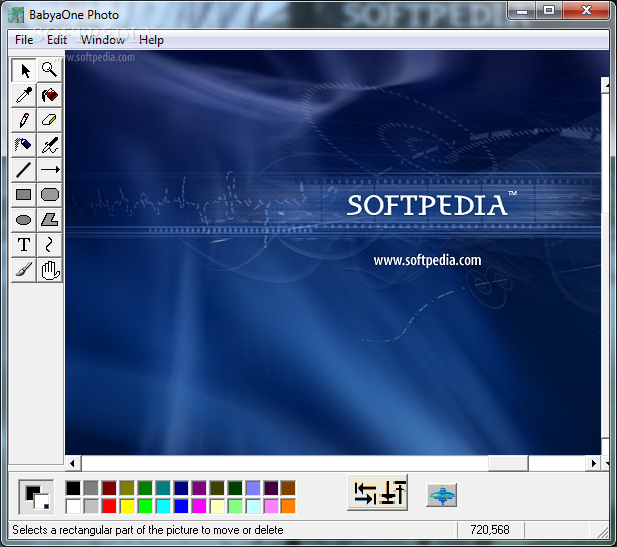Click the foreground/background color indicator
The width and height of the screenshot is (617, 547).
(x=36, y=497)
